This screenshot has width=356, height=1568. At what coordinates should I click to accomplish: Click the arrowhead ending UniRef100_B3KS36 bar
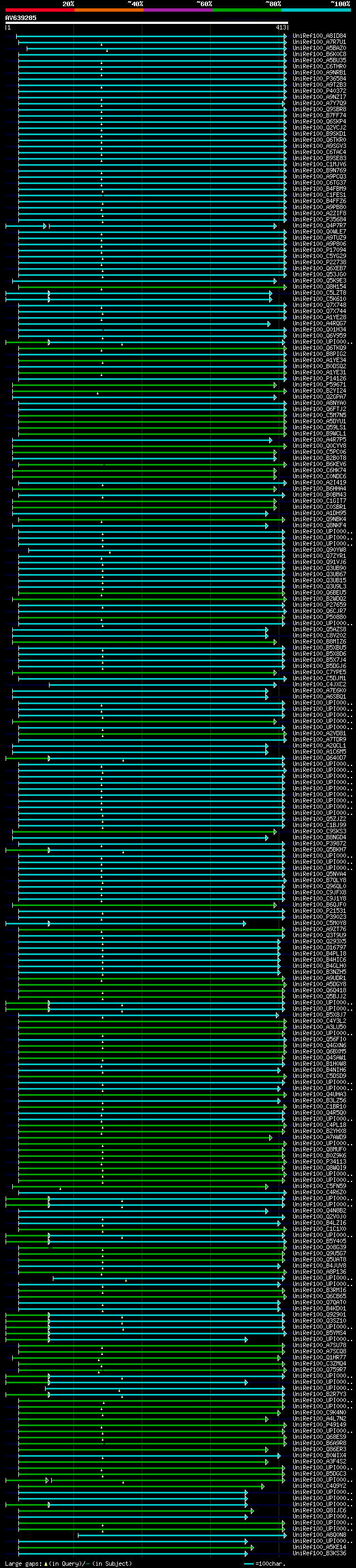point(246,1554)
